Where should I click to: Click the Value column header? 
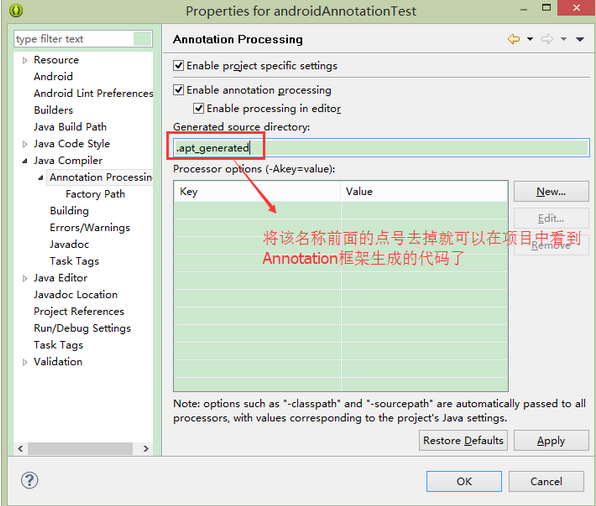[x=424, y=191]
